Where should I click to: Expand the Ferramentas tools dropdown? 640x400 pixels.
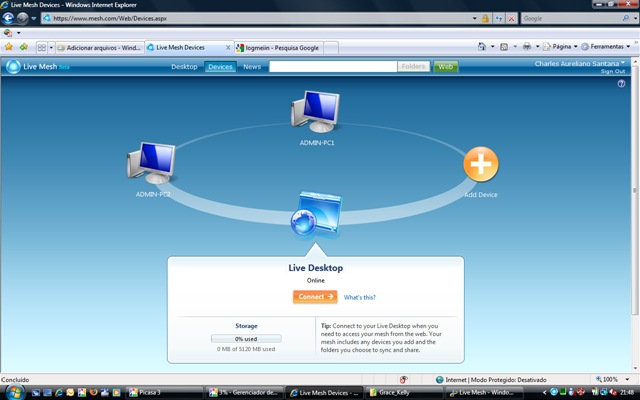608,47
